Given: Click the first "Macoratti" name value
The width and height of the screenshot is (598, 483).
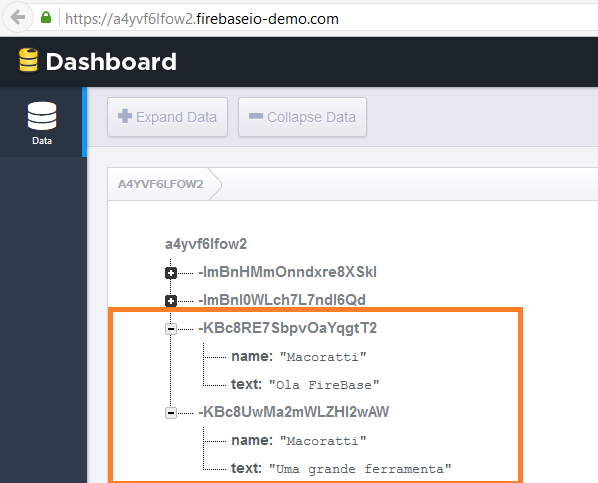Looking at the screenshot, I should click(x=323, y=357).
